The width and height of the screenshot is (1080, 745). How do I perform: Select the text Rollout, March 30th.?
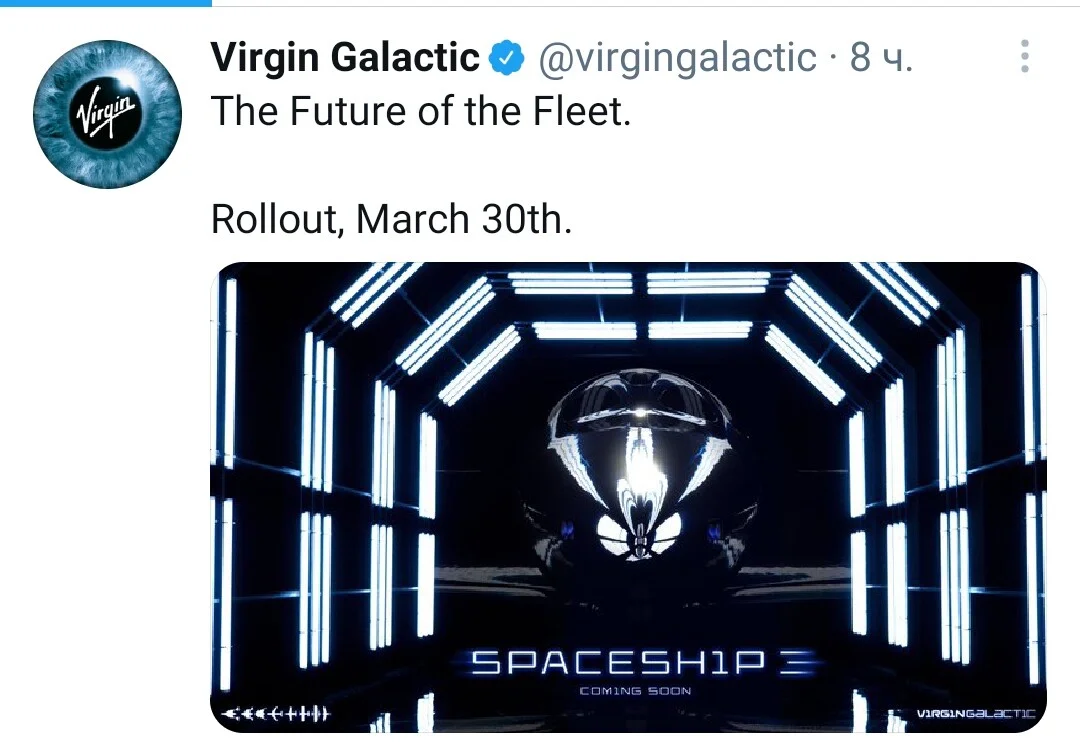(391, 220)
